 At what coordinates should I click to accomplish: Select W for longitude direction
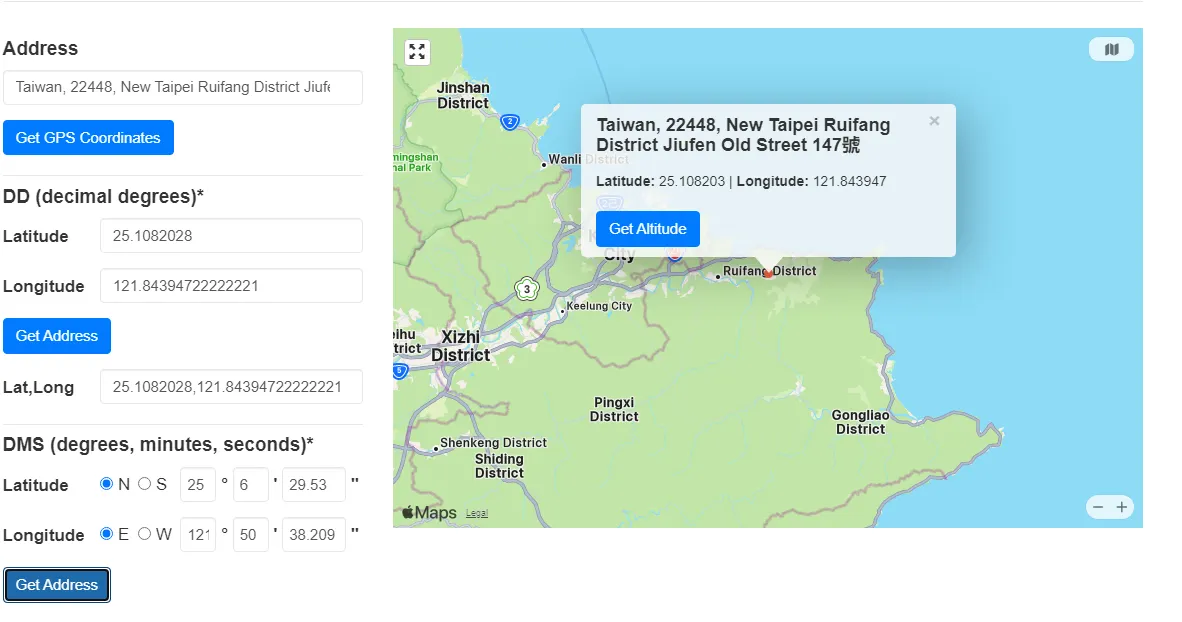tap(144, 534)
